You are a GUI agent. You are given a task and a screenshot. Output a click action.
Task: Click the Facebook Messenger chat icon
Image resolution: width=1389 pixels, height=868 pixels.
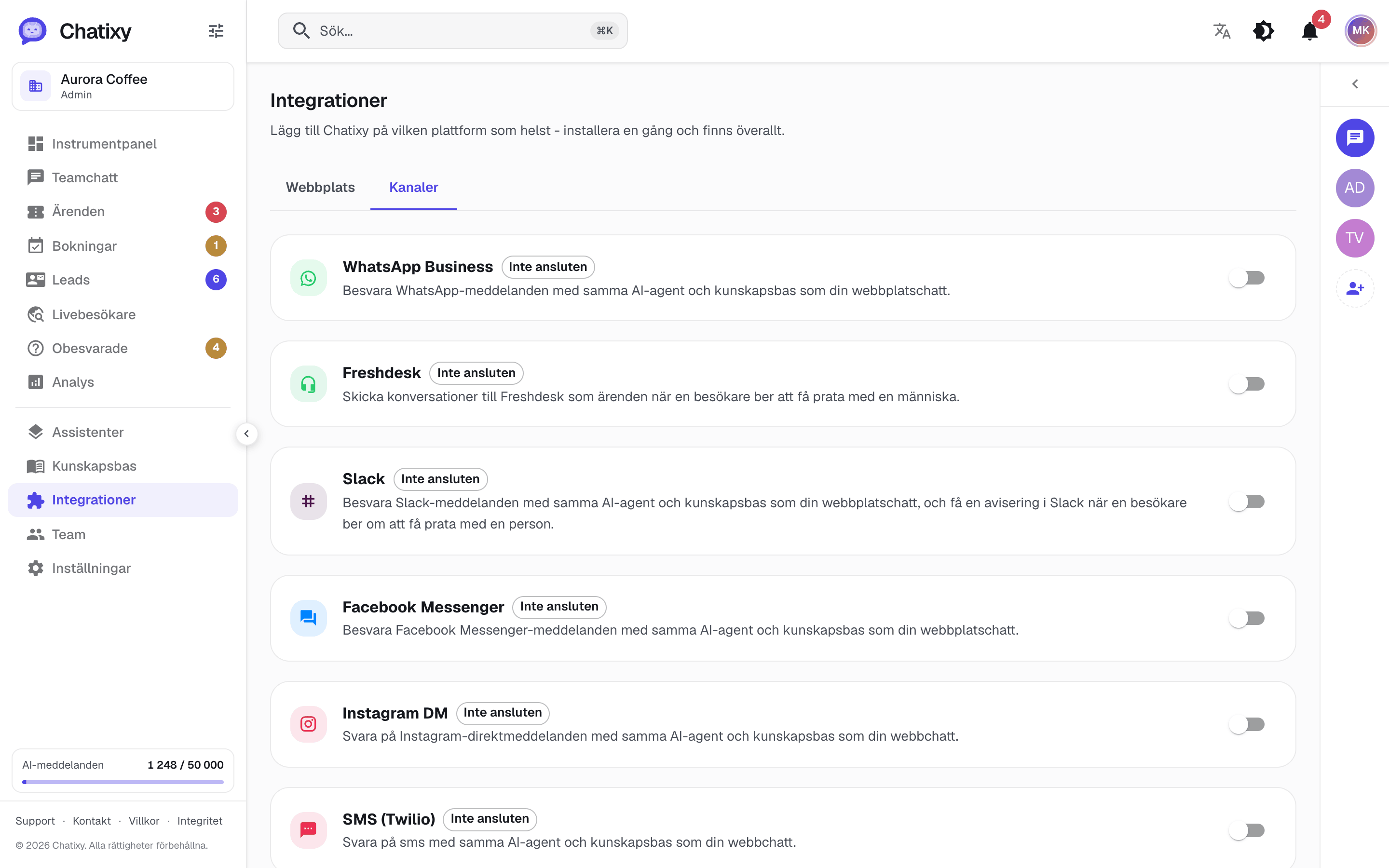[308, 618]
